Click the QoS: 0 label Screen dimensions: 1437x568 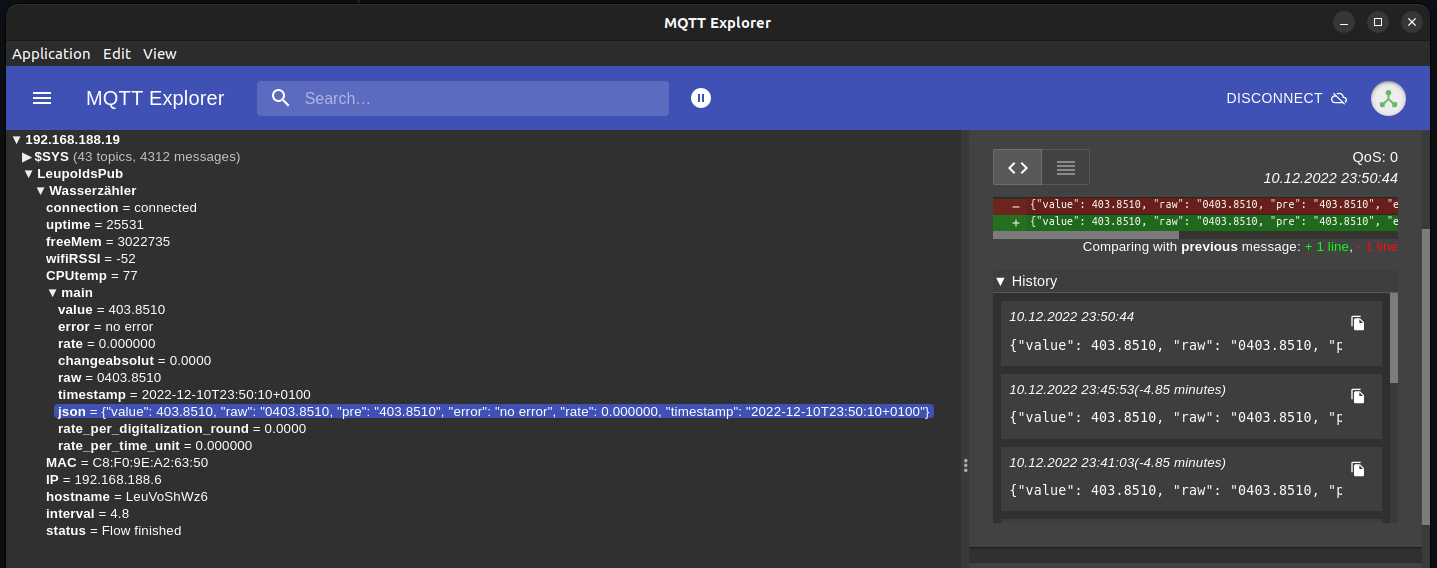(x=1375, y=157)
